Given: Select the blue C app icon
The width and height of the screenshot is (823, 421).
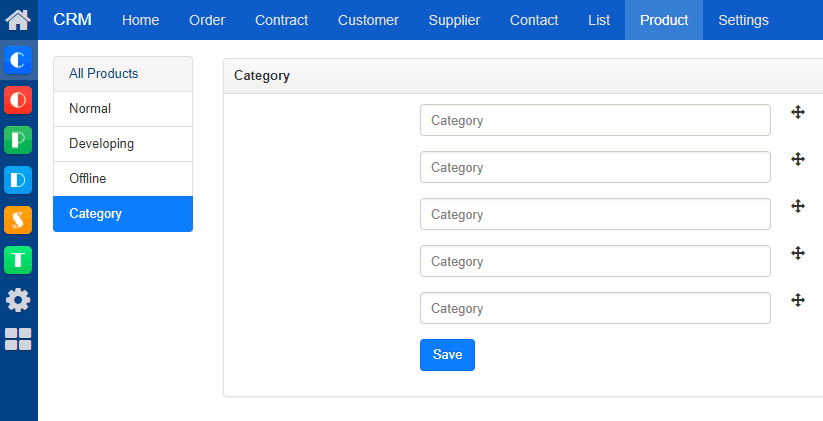Looking at the screenshot, I should point(18,60).
